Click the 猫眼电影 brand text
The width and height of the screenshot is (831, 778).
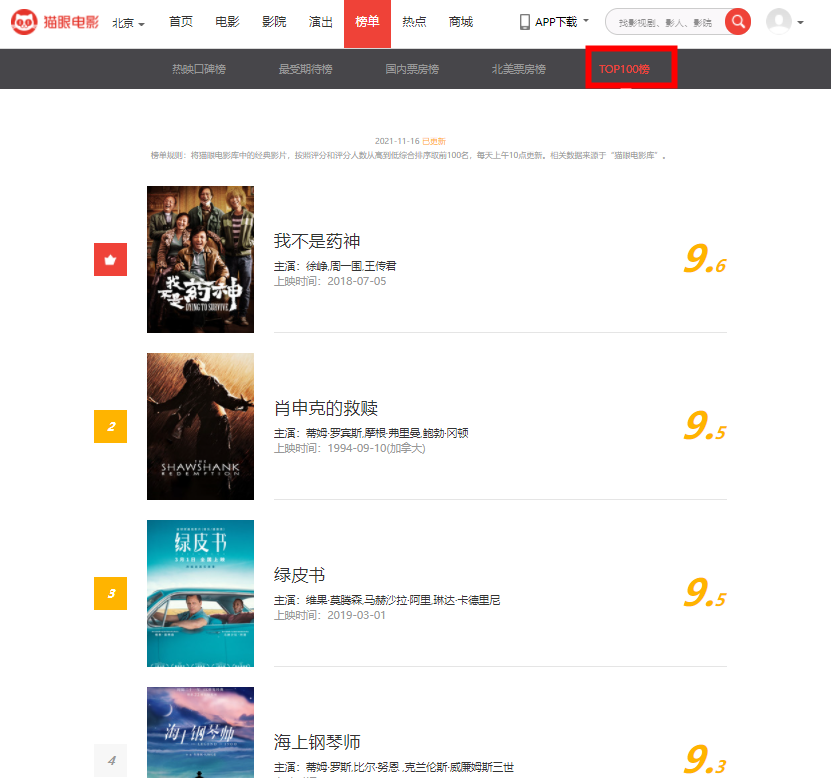pyautogui.click(x=71, y=22)
